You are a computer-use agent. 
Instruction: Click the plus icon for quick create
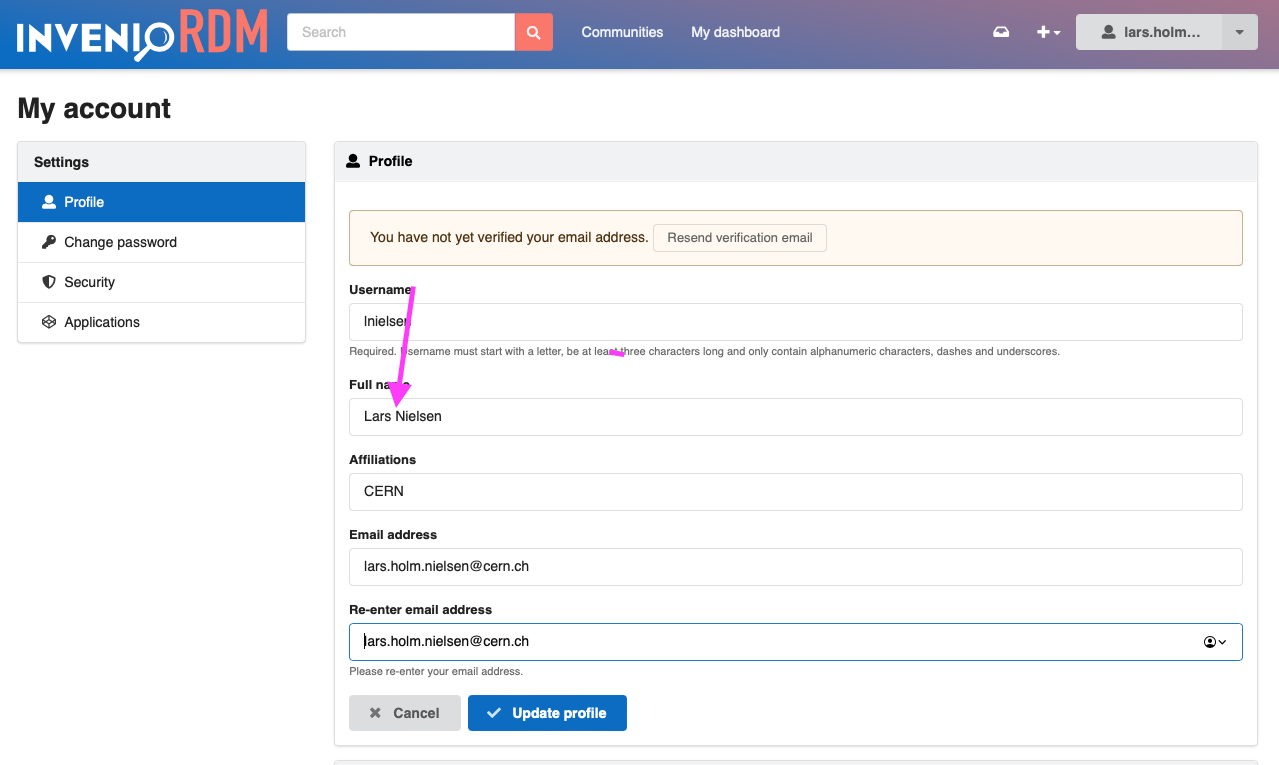[x=1042, y=31]
